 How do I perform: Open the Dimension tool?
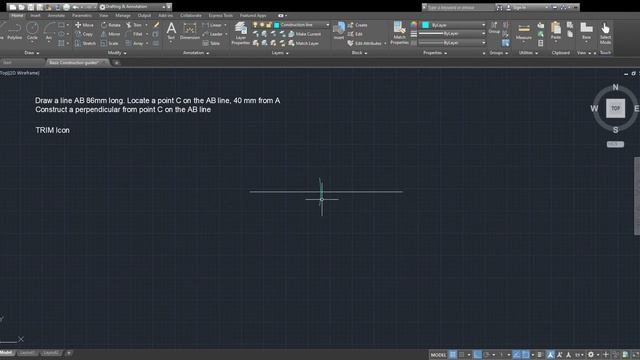[x=190, y=31]
